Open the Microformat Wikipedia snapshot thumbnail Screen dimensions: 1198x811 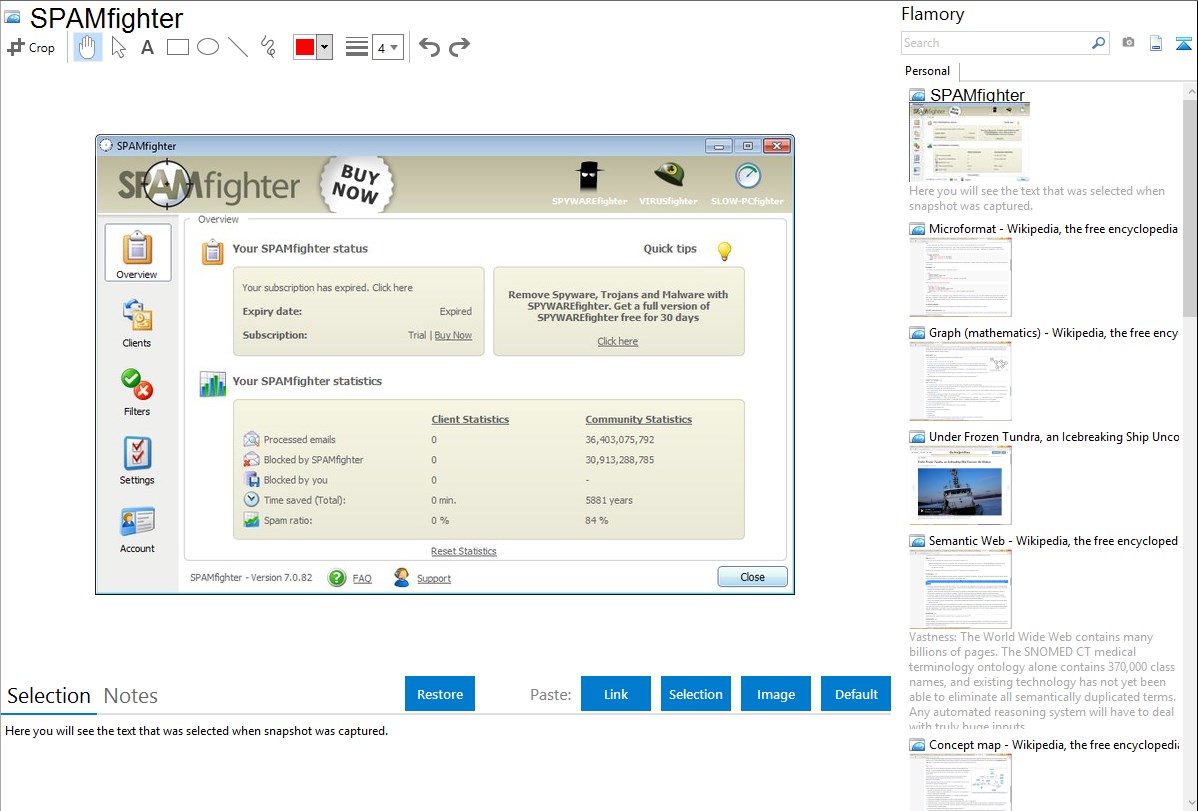click(x=960, y=277)
